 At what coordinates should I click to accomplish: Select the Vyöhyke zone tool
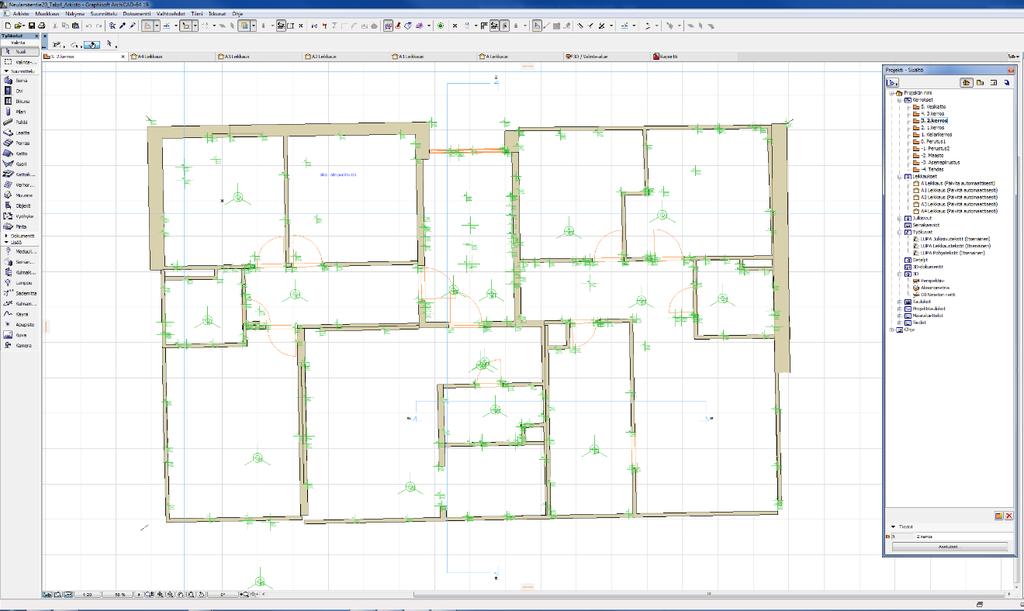pos(20,216)
